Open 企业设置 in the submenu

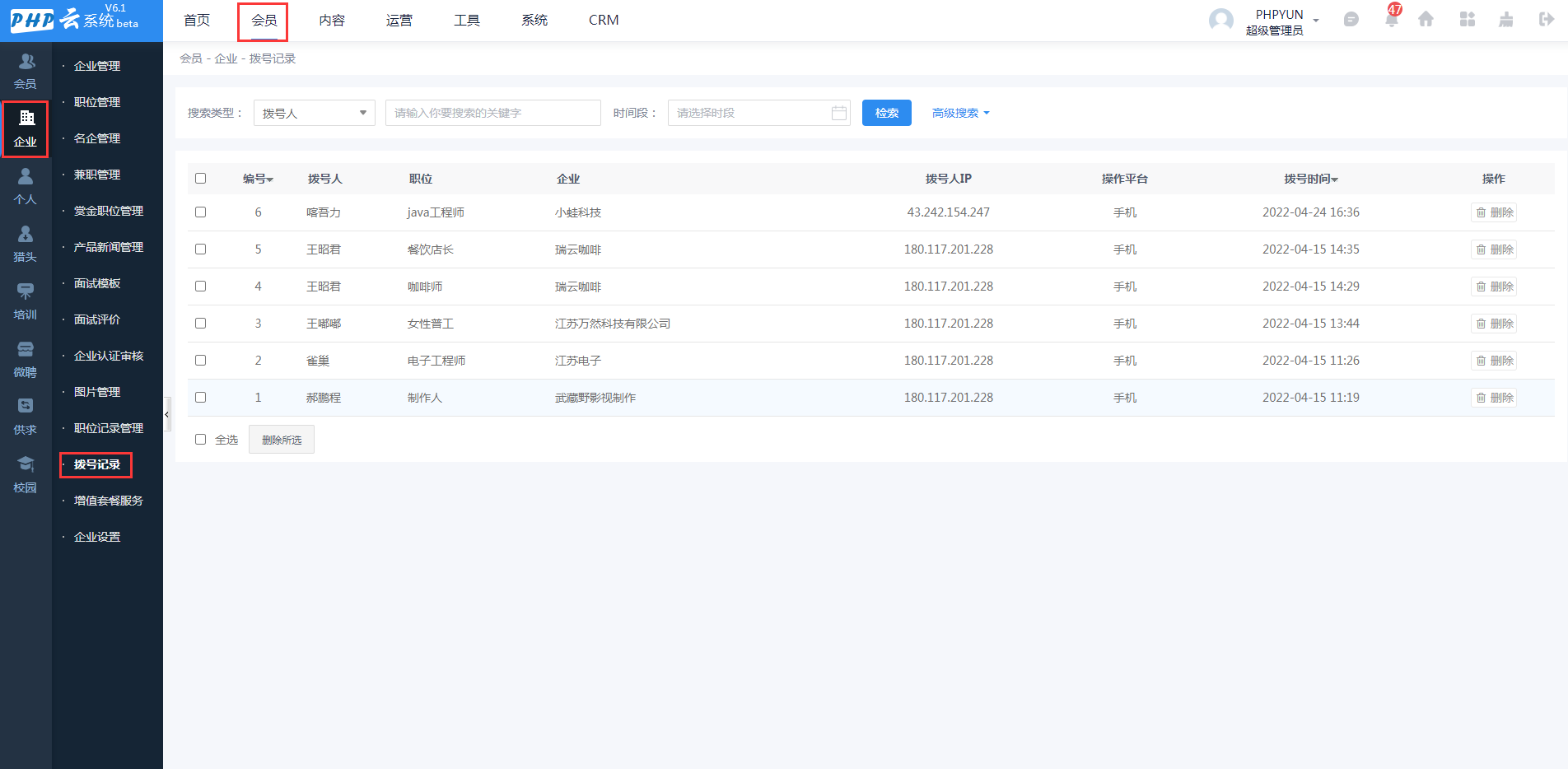[x=97, y=537]
